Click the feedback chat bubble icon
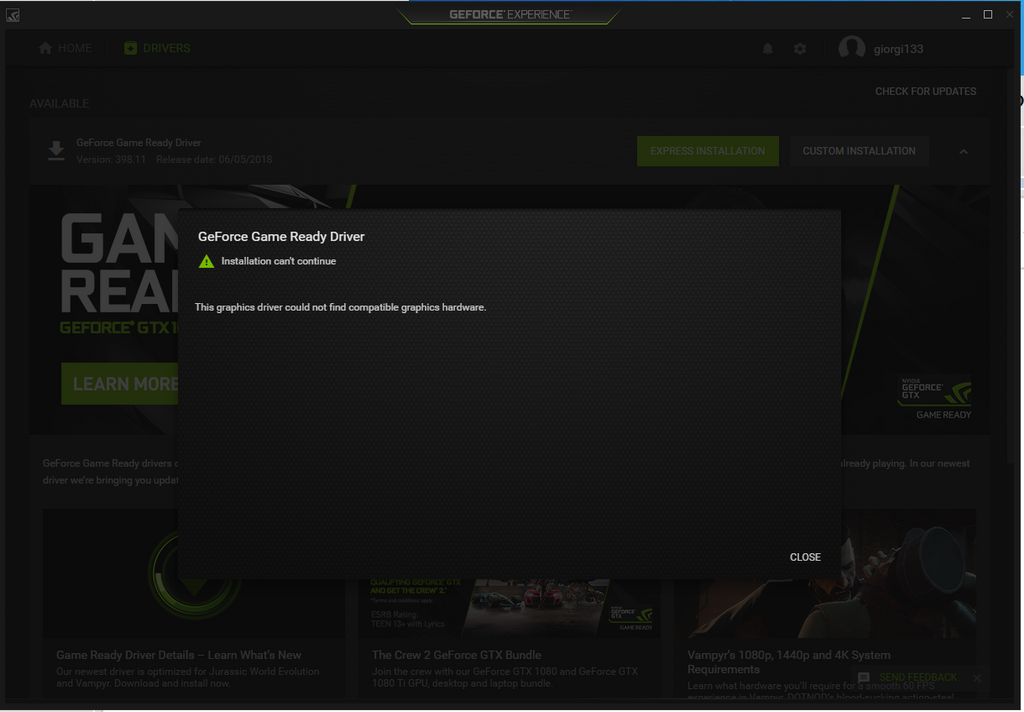The image size is (1024, 712). 863,678
